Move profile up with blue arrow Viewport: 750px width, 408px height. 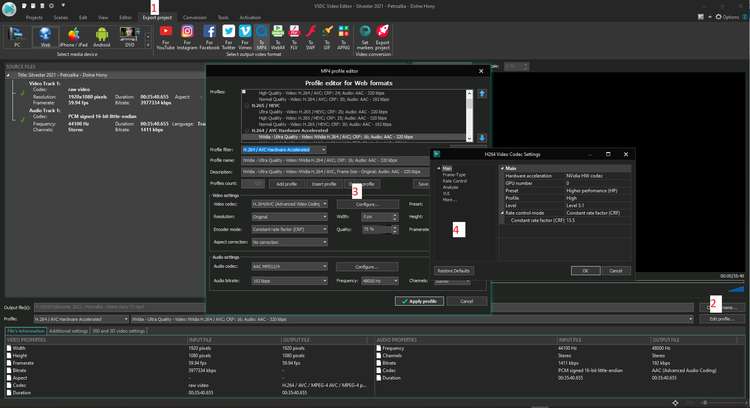(482, 94)
